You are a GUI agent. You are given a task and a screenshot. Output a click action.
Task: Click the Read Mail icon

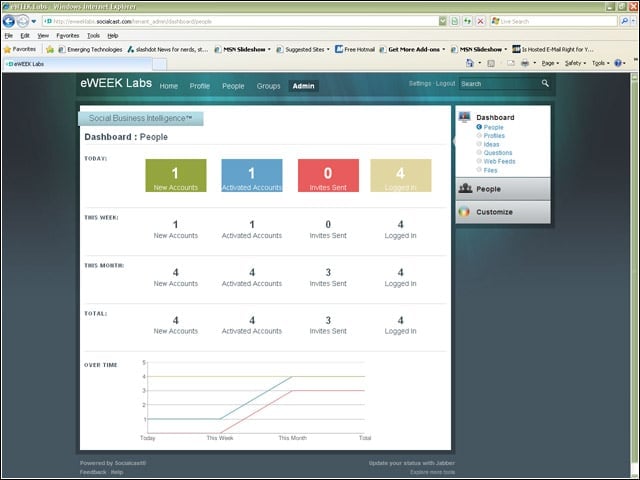[511, 63]
